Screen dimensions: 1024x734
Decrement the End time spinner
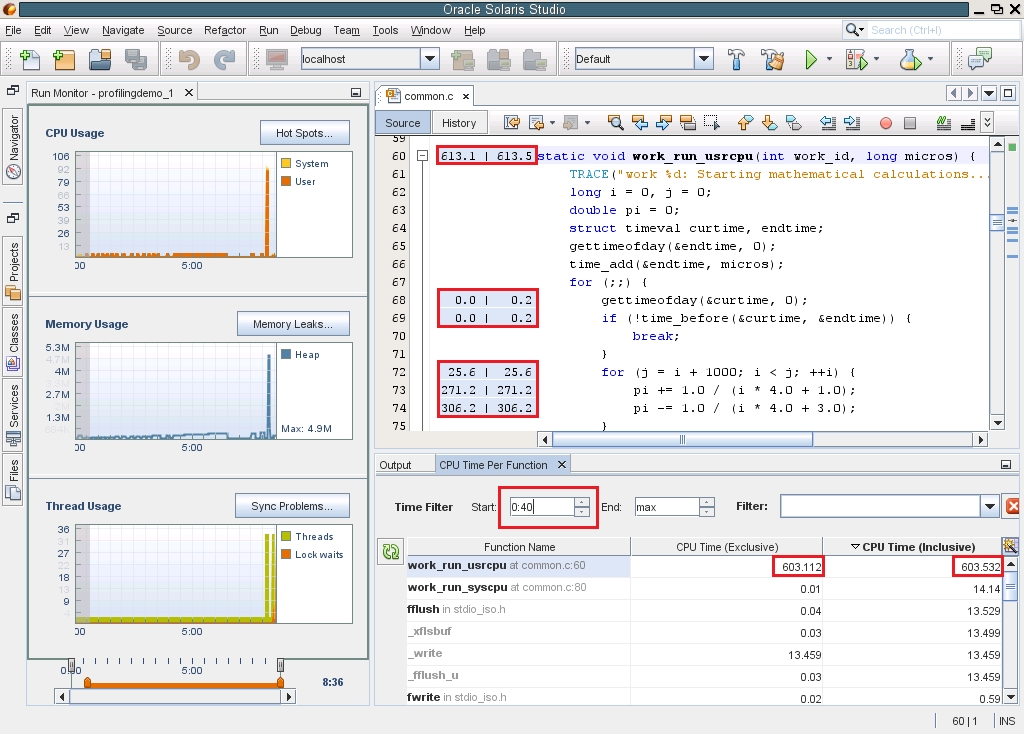pyautogui.click(x=707, y=511)
